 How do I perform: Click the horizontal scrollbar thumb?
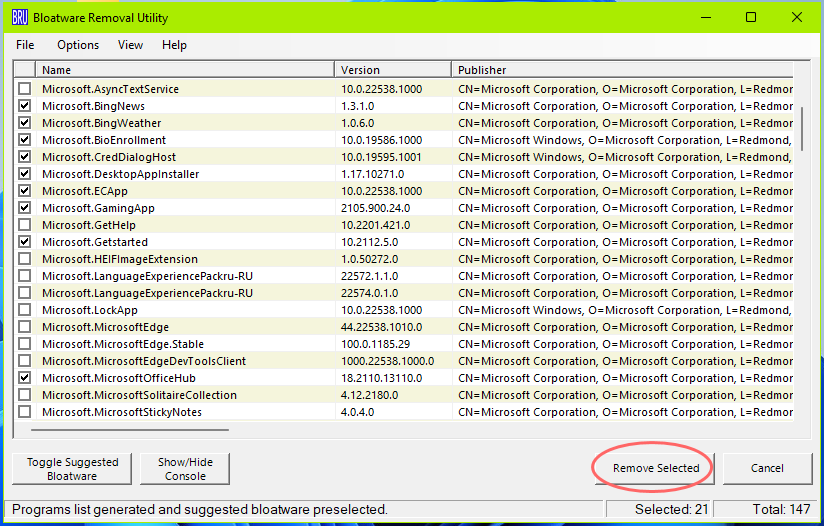[x=130, y=430]
